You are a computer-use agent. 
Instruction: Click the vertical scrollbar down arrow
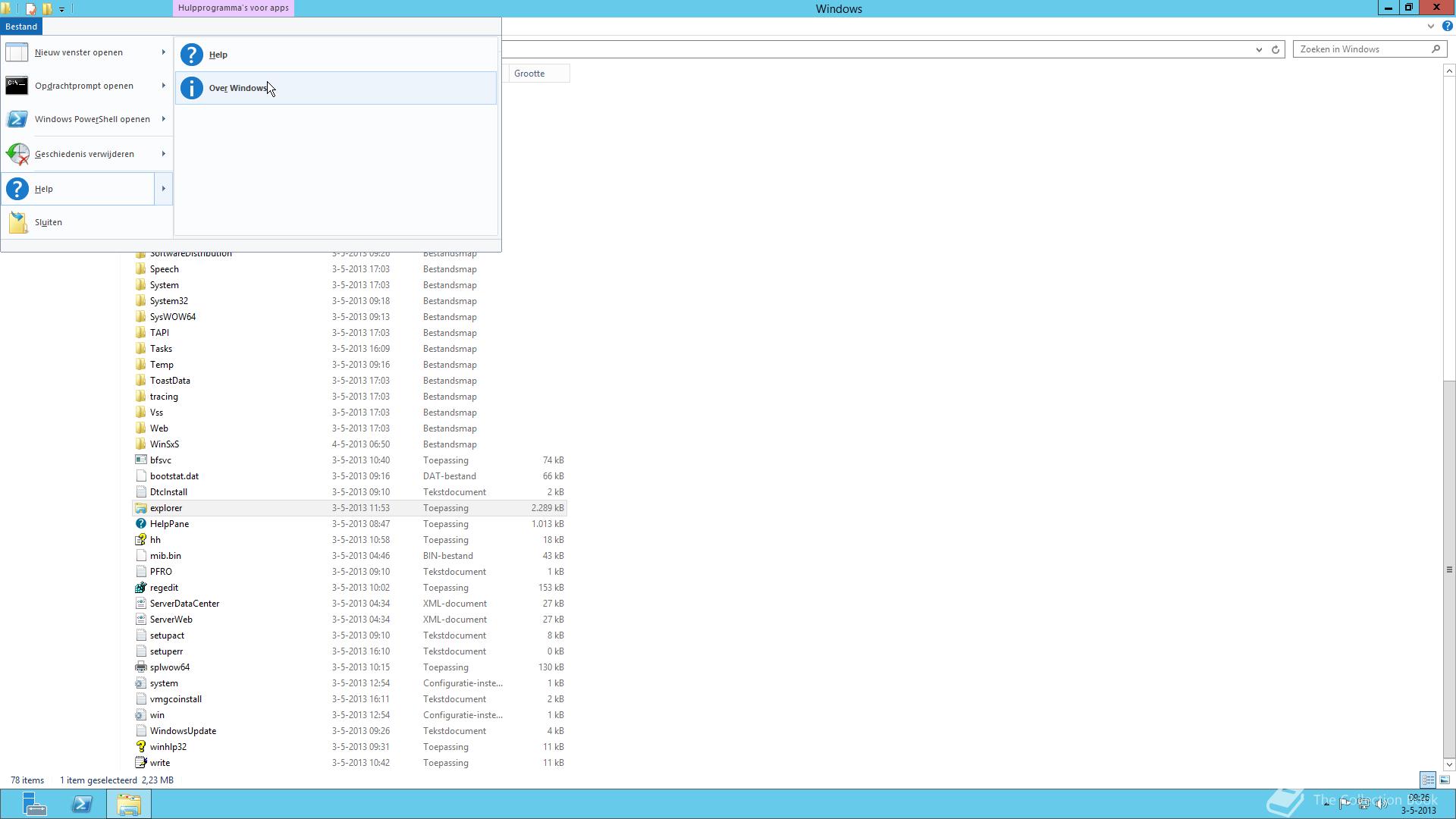click(x=1449, y=764)
